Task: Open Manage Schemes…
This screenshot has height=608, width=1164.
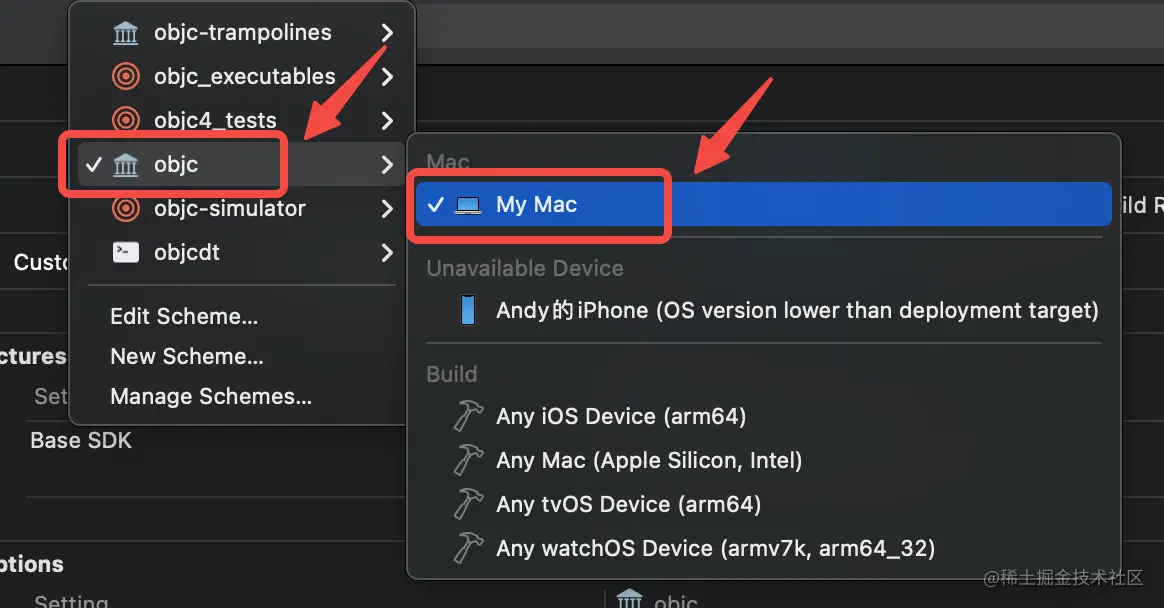Action: coord(211,397)
